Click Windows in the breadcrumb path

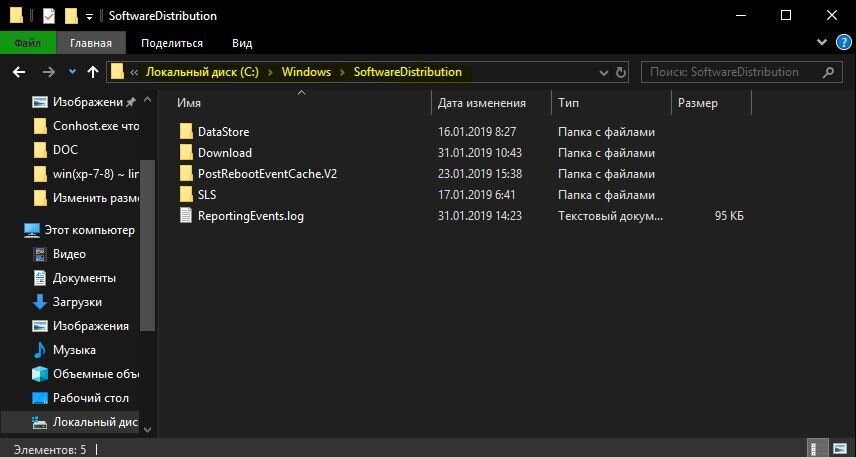306,72
